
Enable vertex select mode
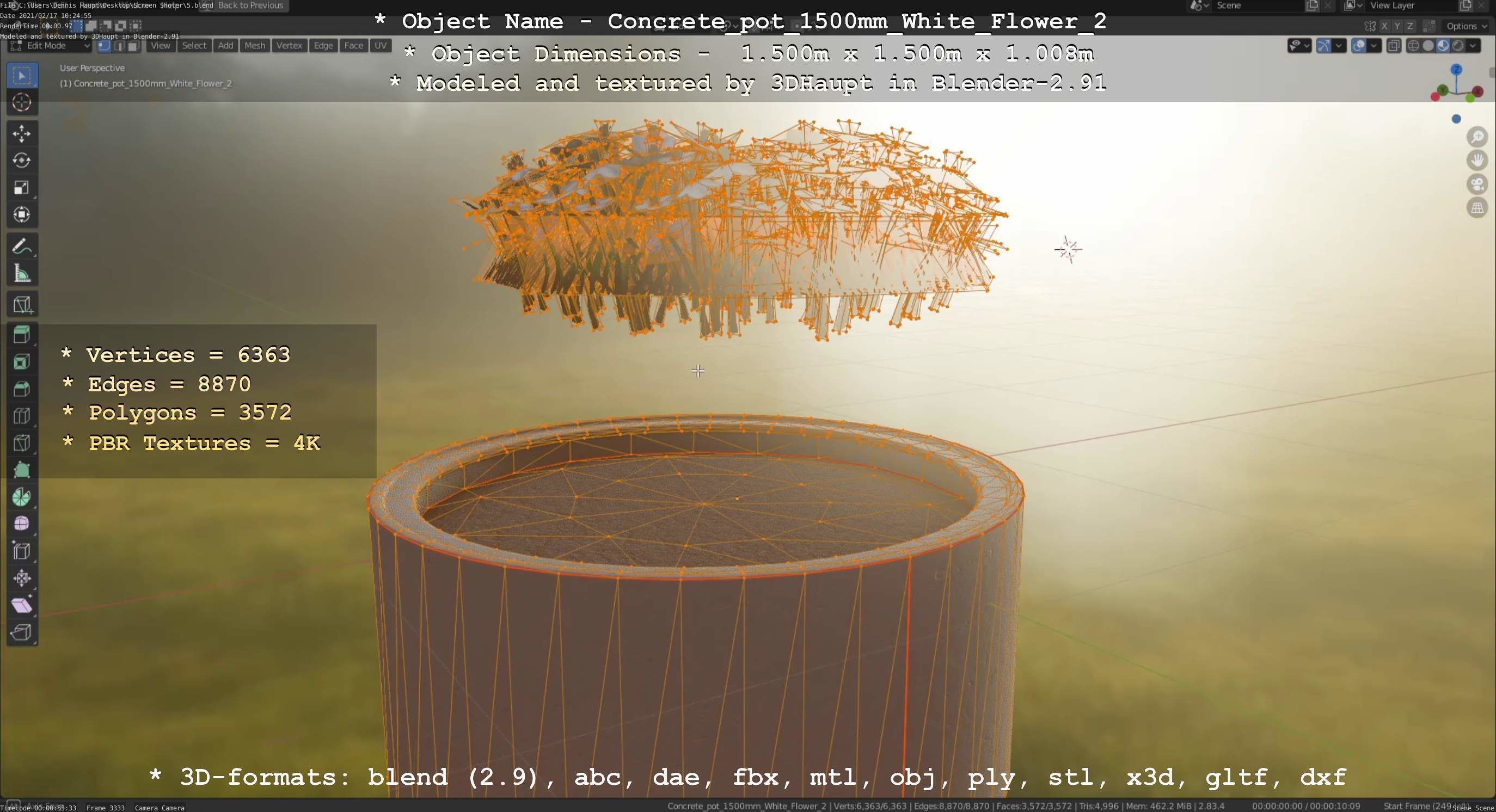coord(105,46)
